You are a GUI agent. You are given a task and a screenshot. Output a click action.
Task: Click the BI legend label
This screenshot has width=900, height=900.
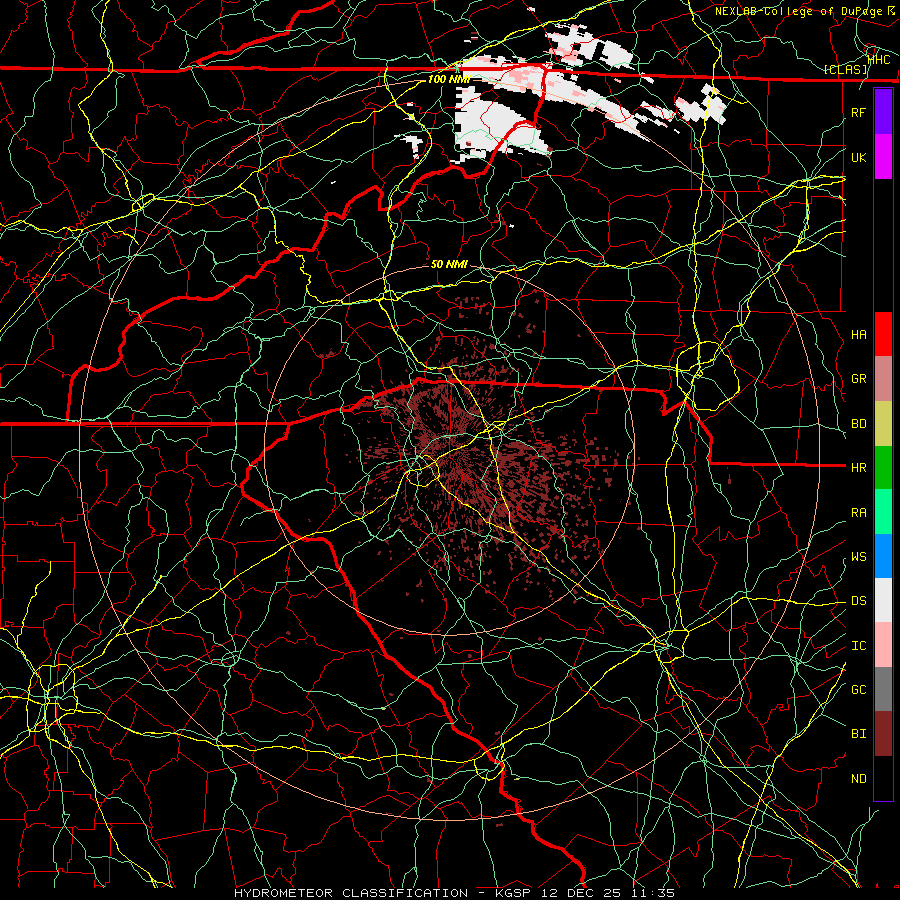(x=858, y=734)
